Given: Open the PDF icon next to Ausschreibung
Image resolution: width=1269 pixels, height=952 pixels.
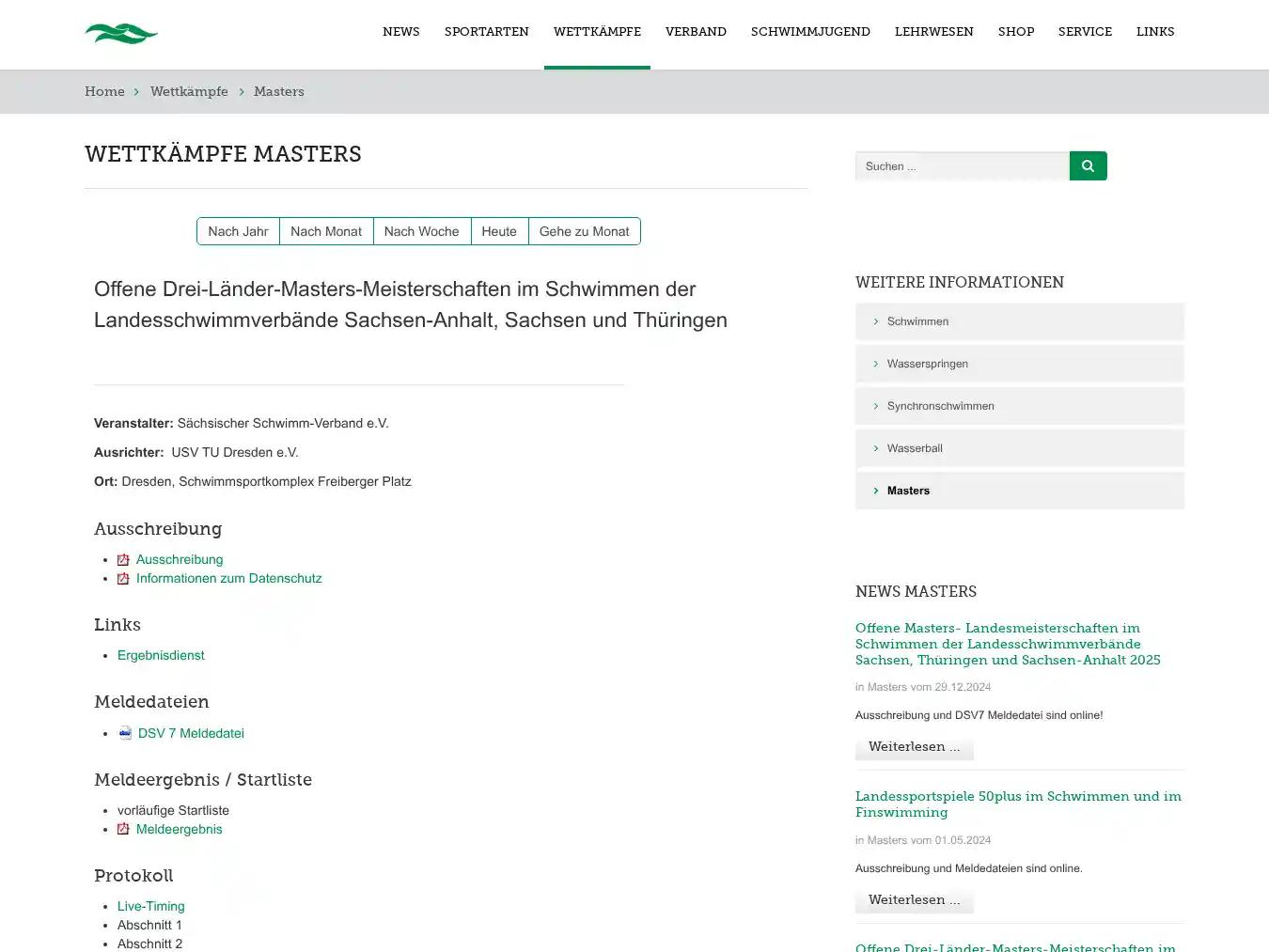Looking at the screenshot, I should point(124,559).
